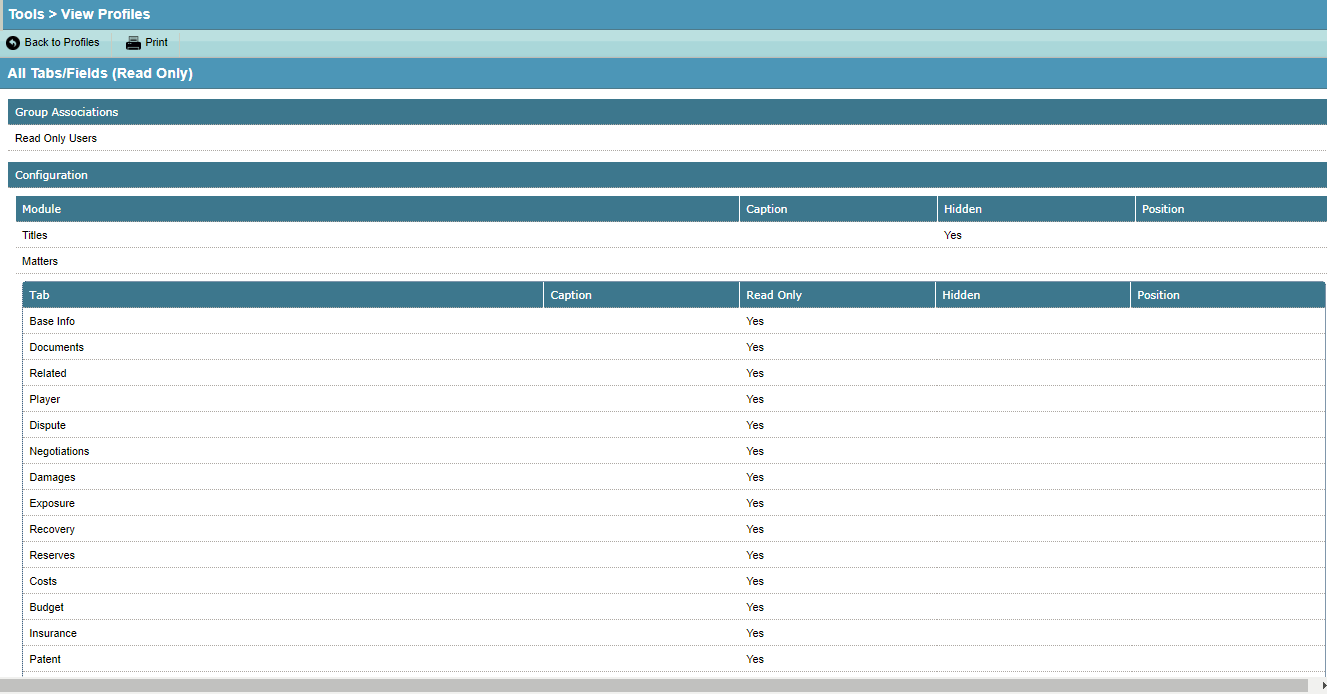This screenshot has width=1327, height=694.
Task: Open the Player tab entry
Action: point(44,399)
